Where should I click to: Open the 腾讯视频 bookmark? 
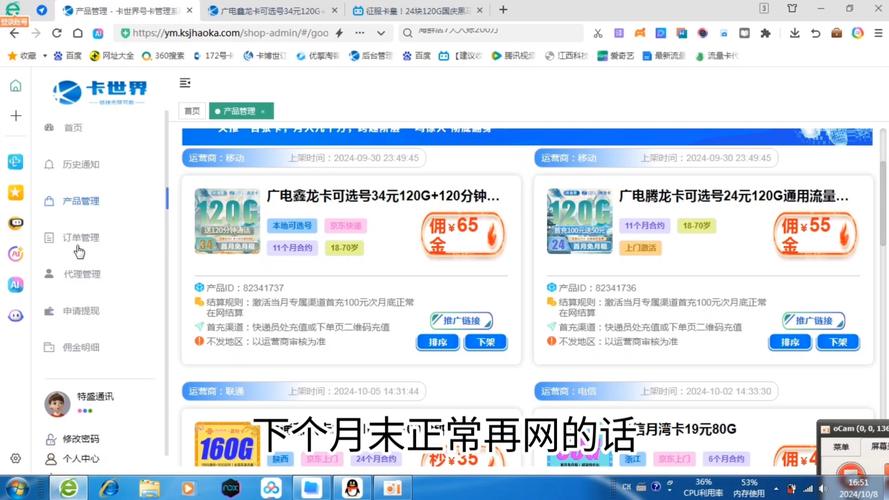click(x=513, y=56)
